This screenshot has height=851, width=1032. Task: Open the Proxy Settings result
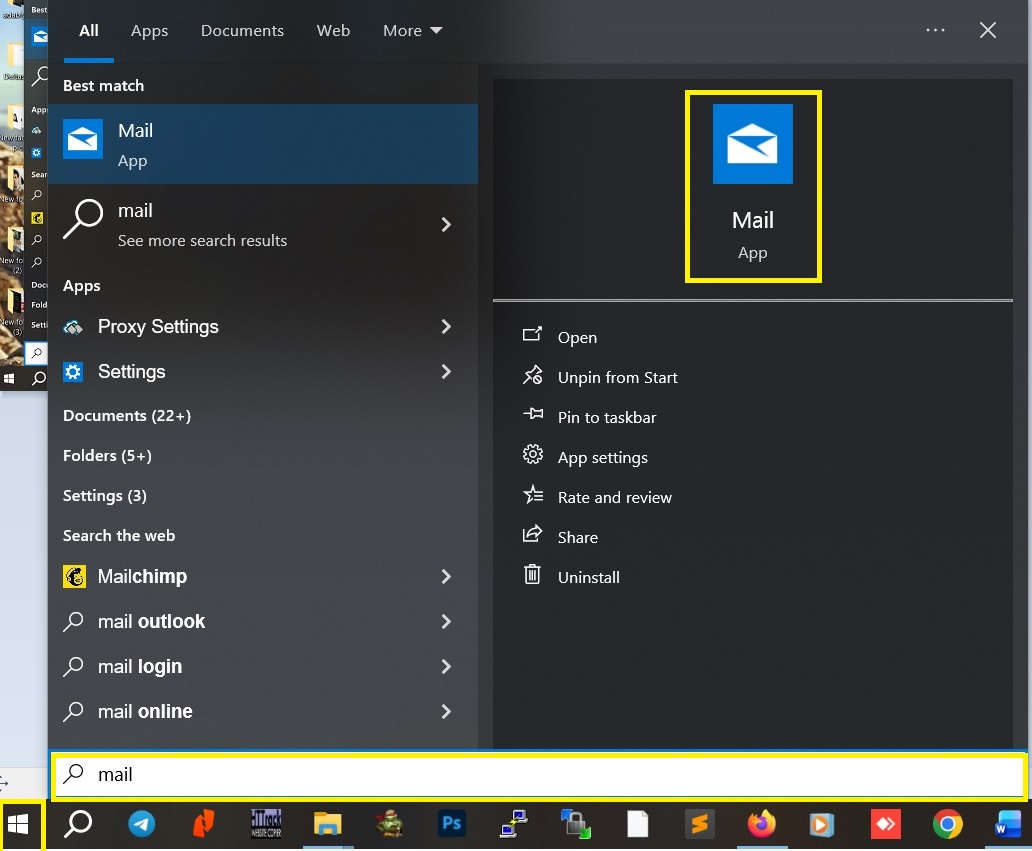click(263, 327)
